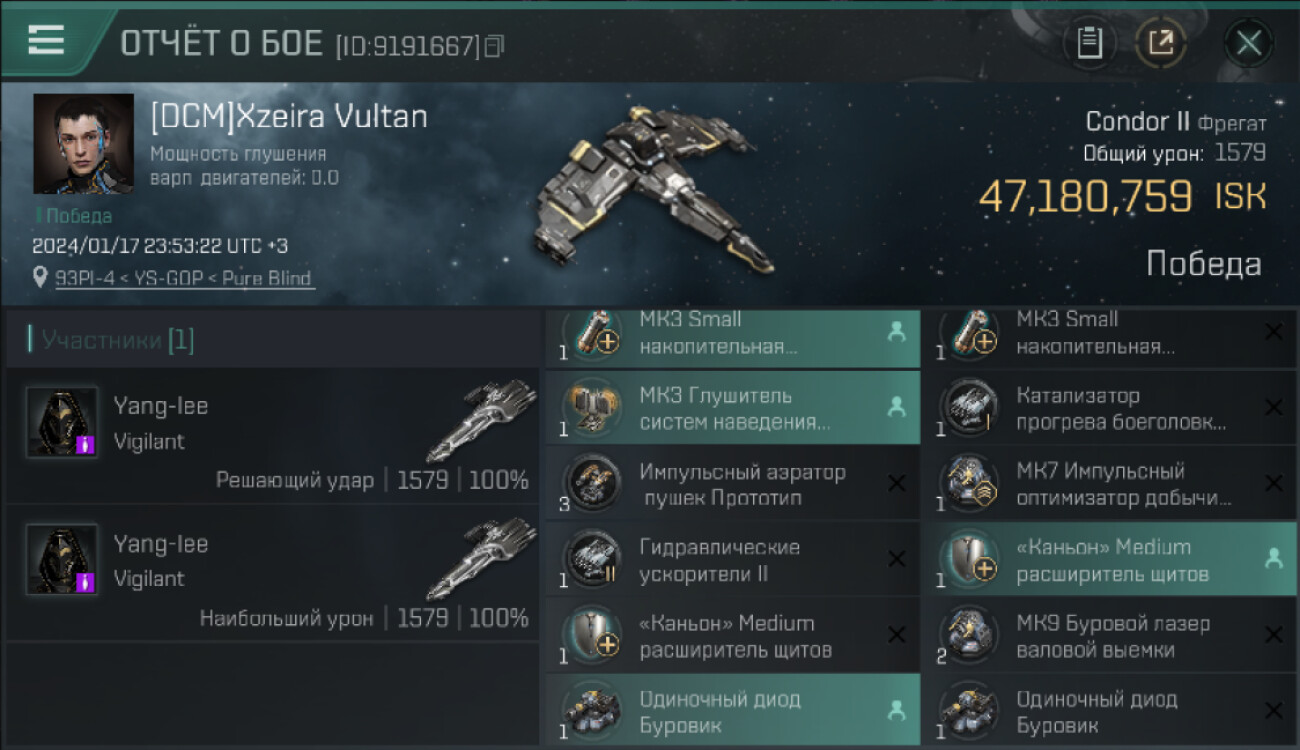Click the Катализатор прогрева боеголовок icon
This screenshot has width=1300, height=750.
tap(970, 408)
